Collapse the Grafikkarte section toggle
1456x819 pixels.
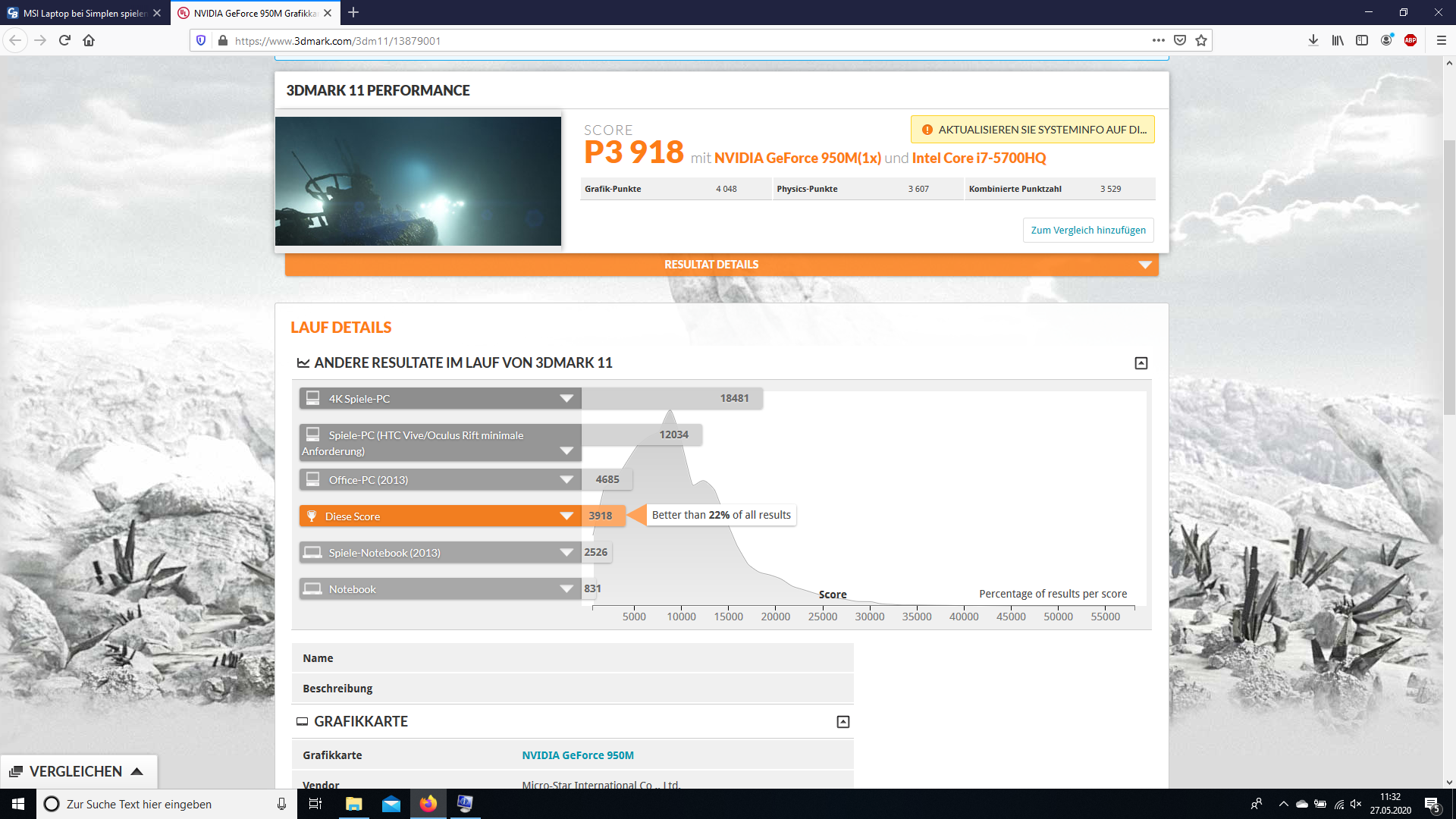[843, 722]
